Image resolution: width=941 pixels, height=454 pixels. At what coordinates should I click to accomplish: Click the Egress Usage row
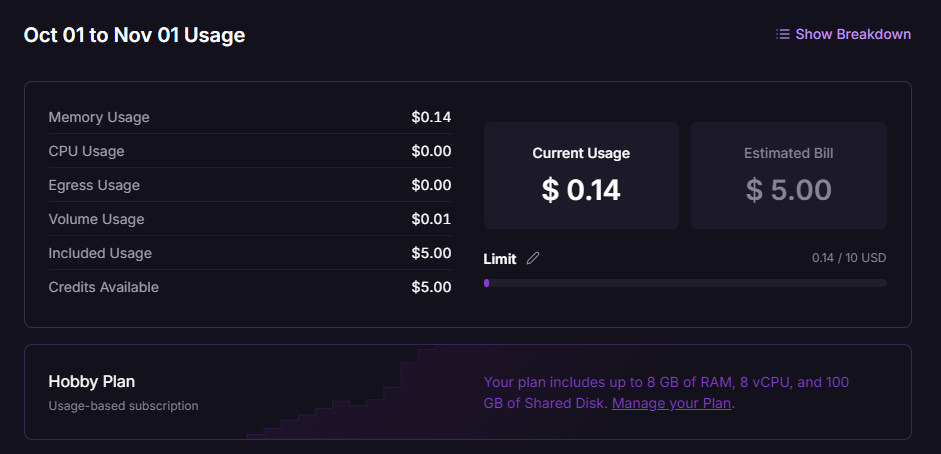pos(250,185)
